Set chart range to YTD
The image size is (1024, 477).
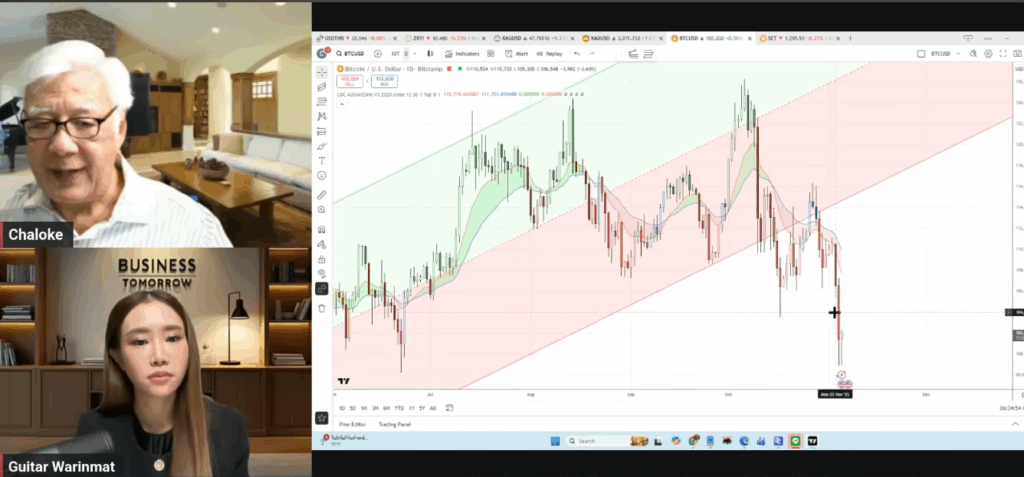tap(399, 408)
